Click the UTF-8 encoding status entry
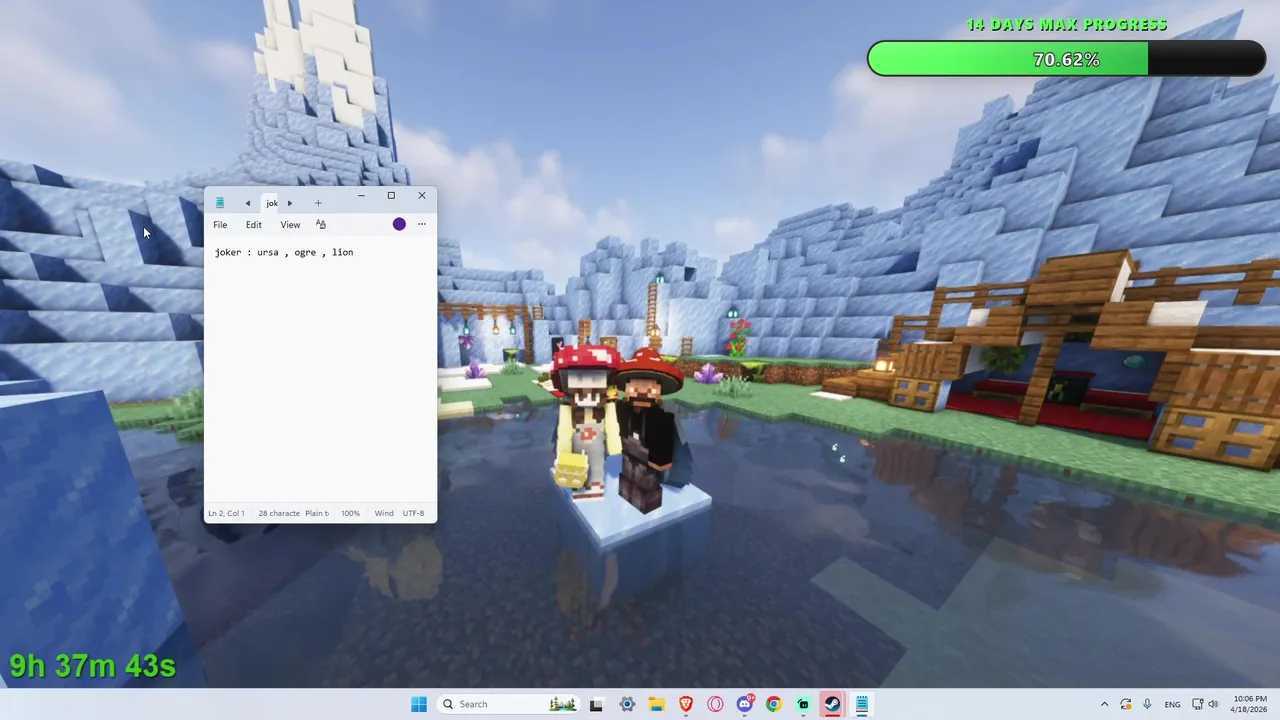 (413, 513)
